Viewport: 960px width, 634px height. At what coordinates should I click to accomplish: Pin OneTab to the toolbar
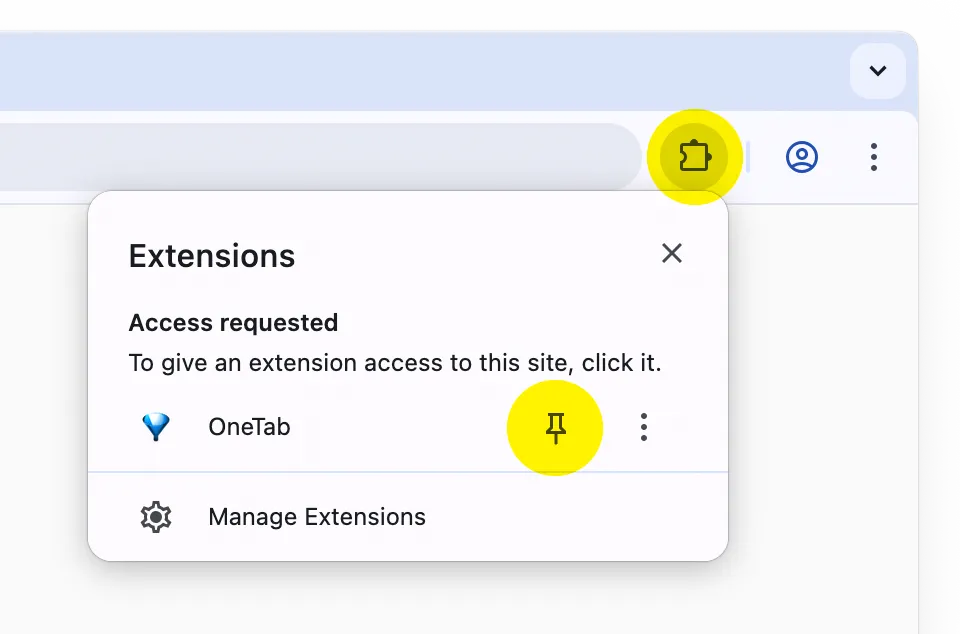click(x=556, y=428)
